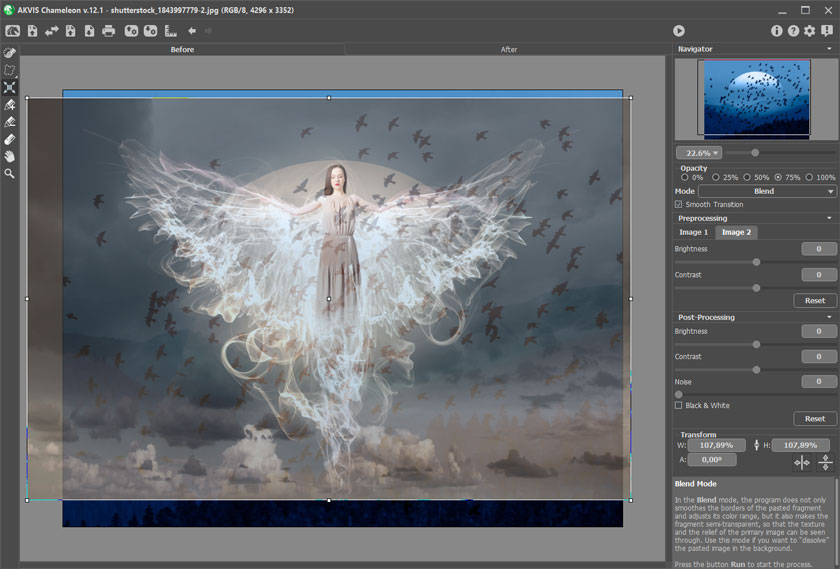Set Opacity to 100%

(809, 177)
